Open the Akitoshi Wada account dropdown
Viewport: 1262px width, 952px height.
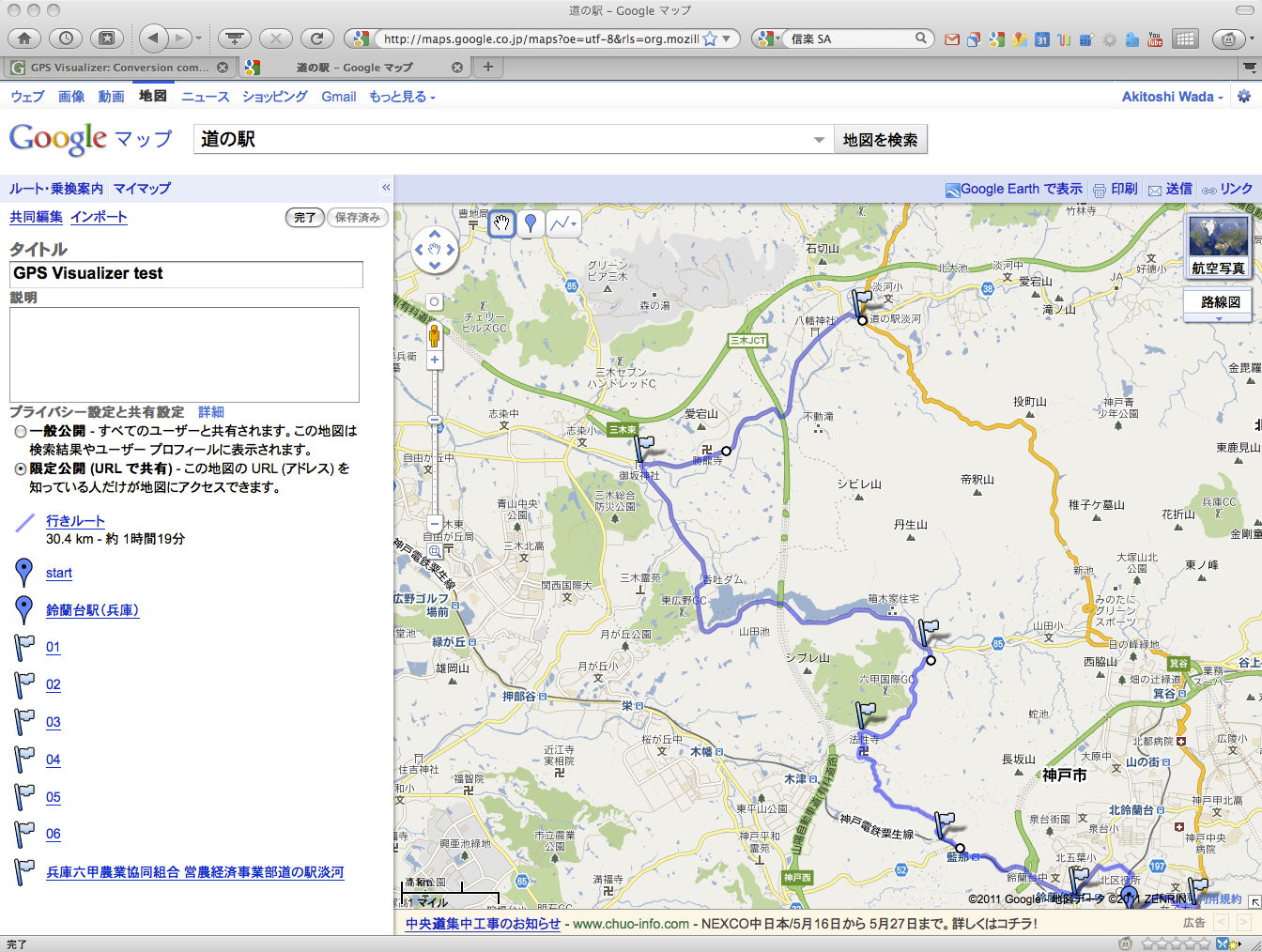point(1173,97)
